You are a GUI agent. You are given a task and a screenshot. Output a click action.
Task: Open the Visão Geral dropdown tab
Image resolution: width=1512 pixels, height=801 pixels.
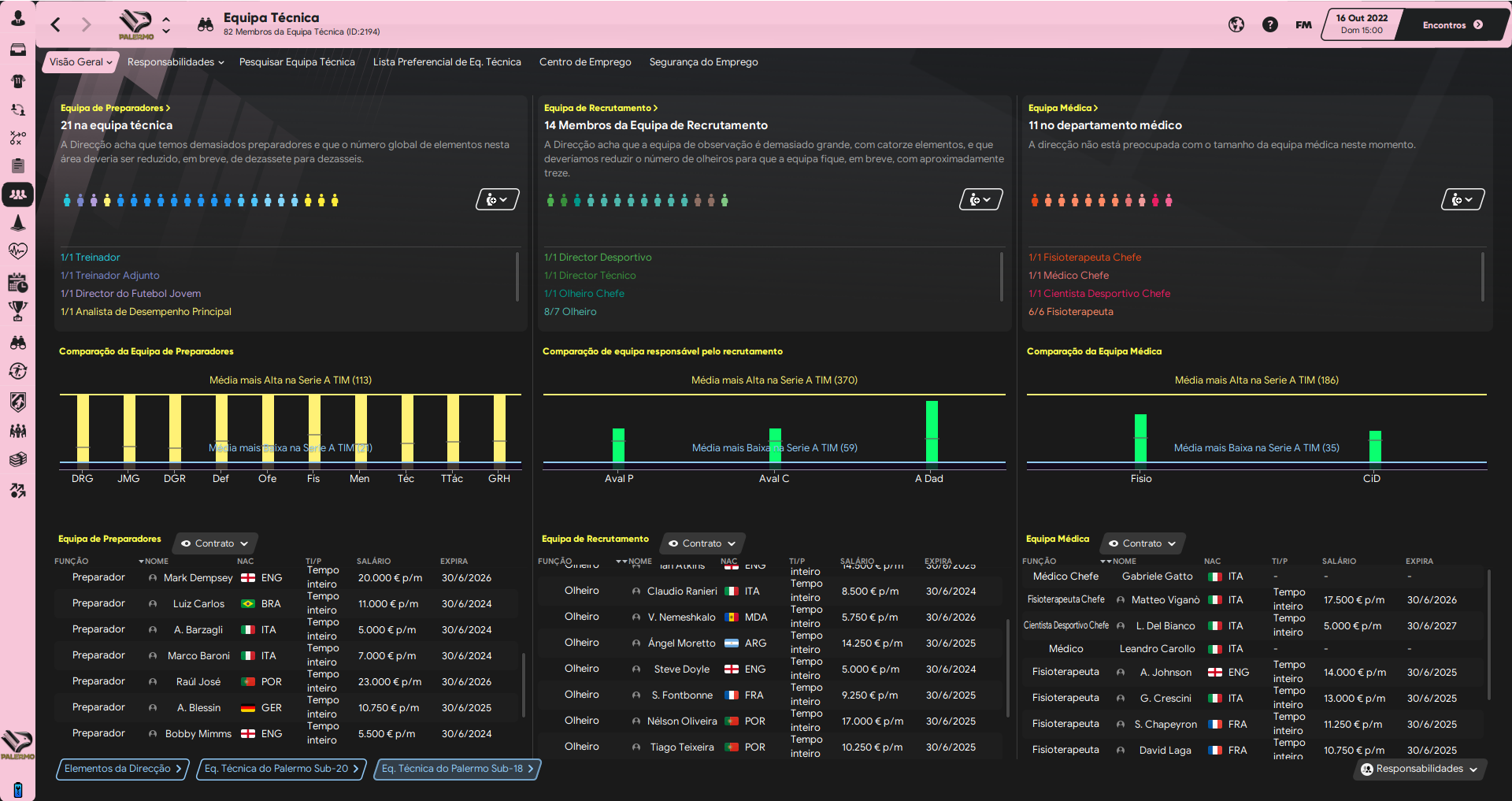(x=80, y=62)
